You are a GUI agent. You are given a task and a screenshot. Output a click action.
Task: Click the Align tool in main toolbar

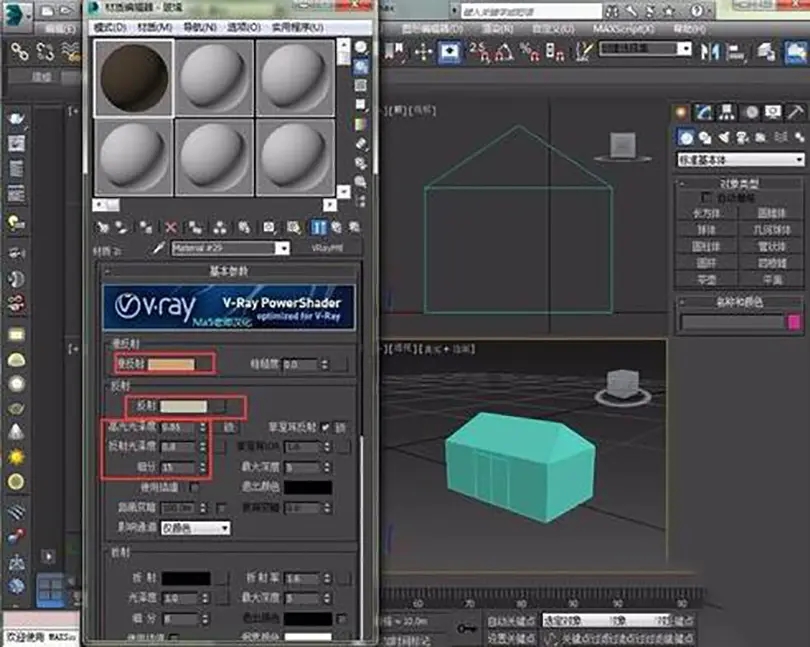click(x=736, y=52)
